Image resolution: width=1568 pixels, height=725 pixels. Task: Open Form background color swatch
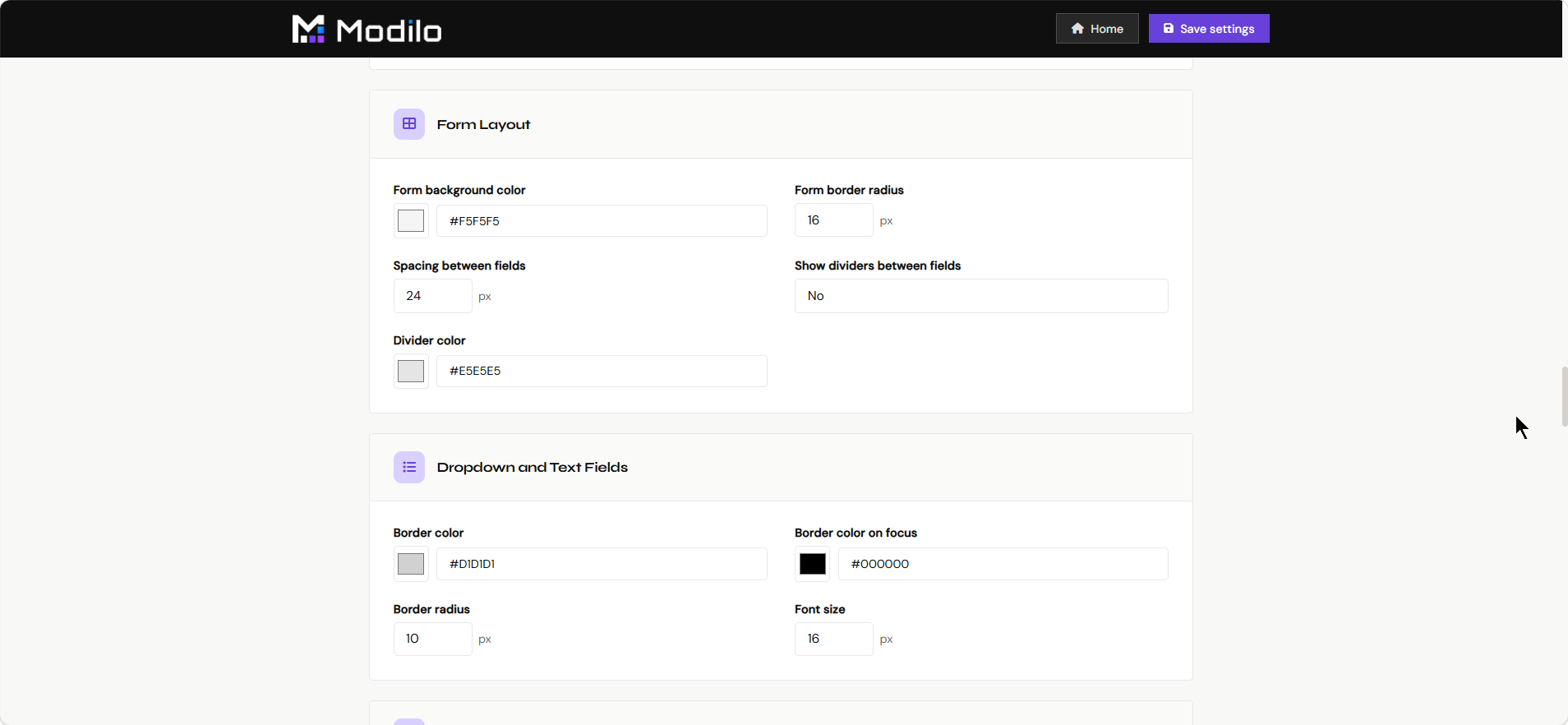(x=411, y=221)
